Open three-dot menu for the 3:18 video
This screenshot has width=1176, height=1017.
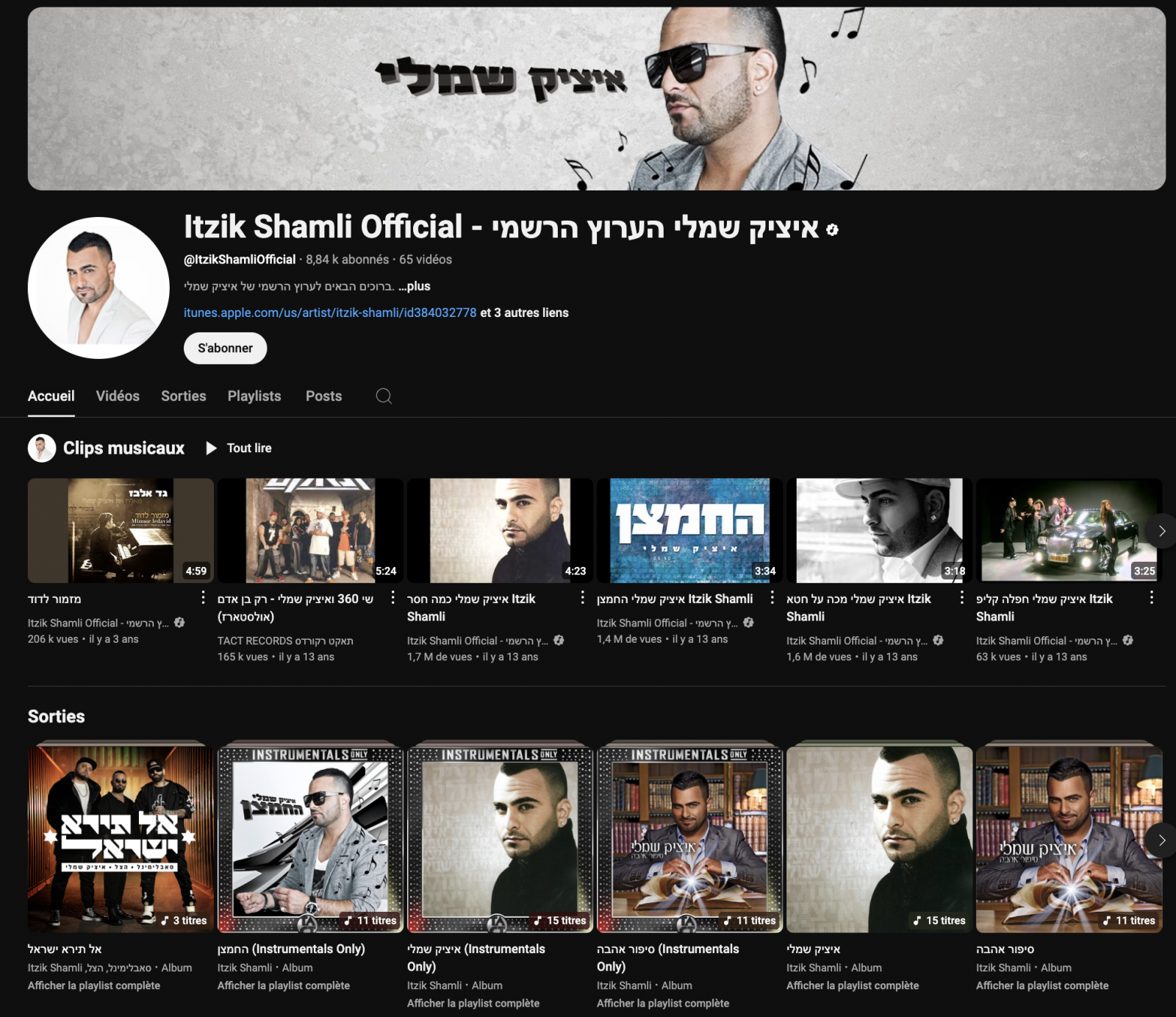pyautogui.click(x=962, y=598)
